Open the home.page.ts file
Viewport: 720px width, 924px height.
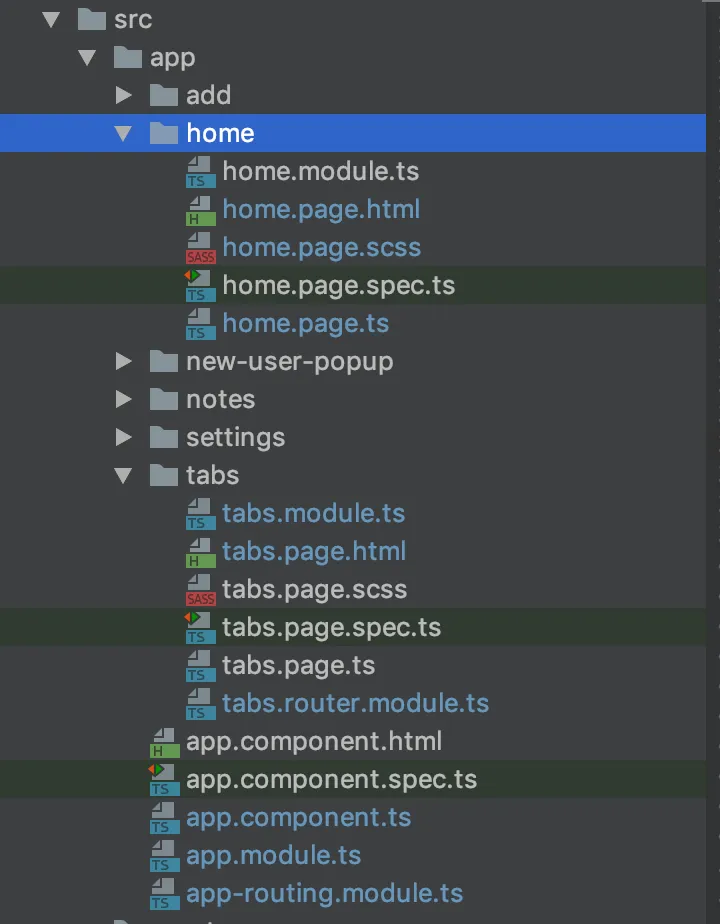tap(305, 324)
